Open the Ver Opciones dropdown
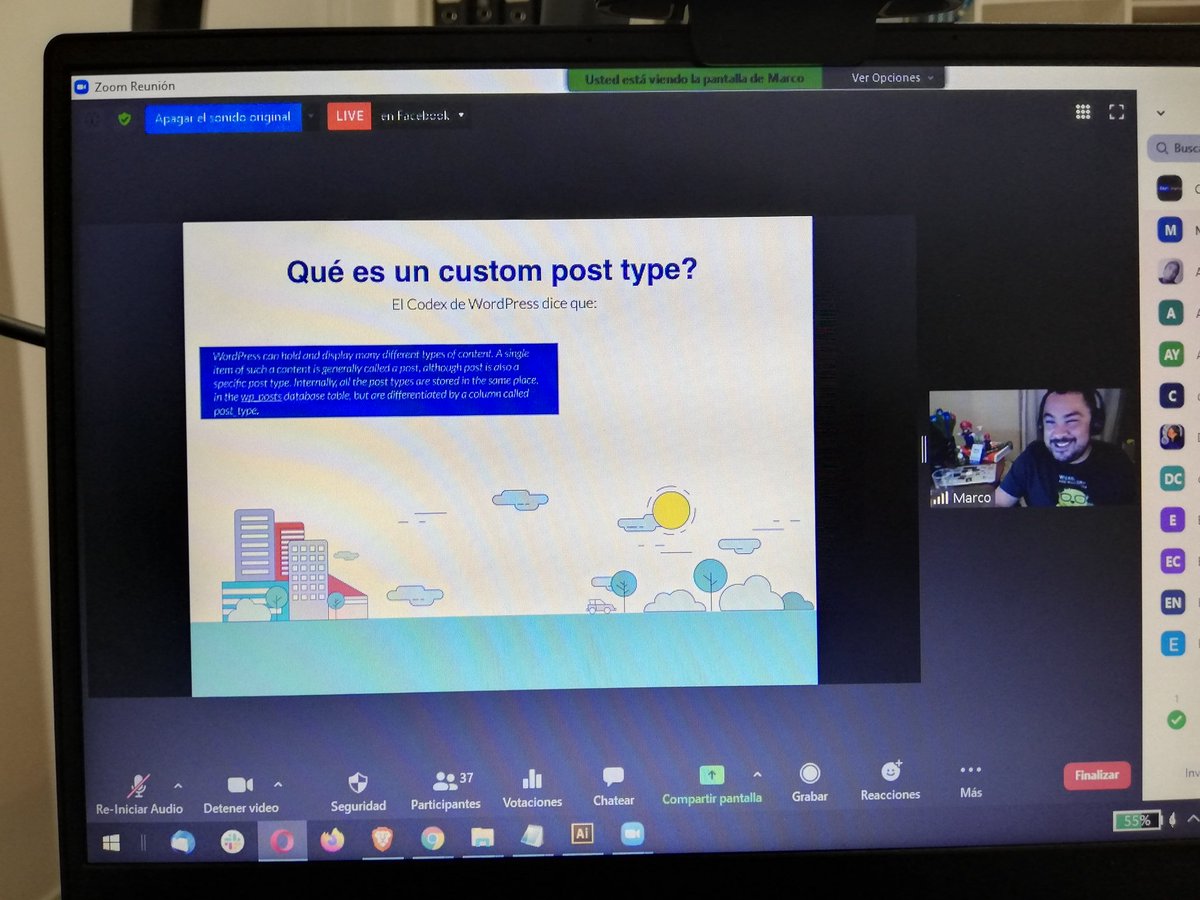Viewport: 1200px width, 900px height. [887, 77]
